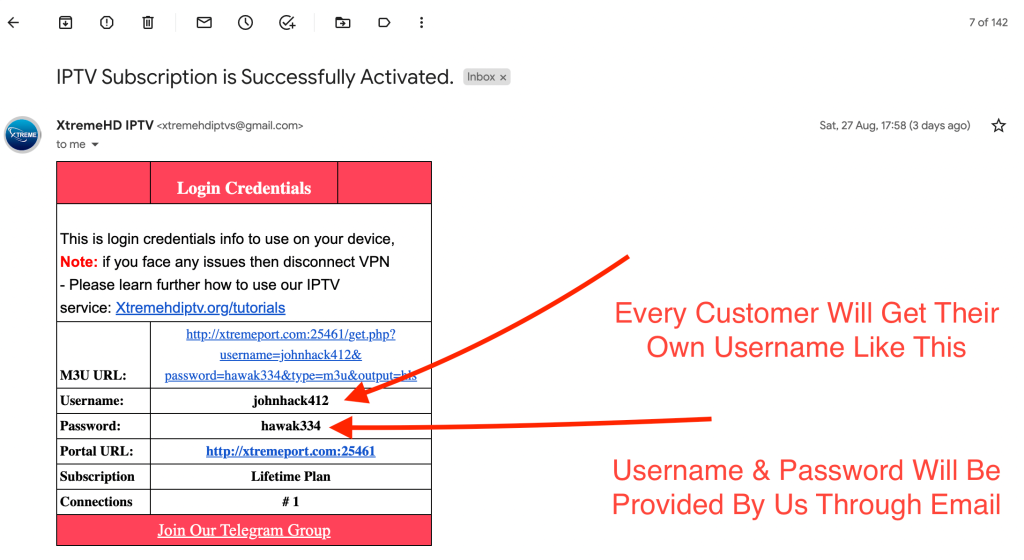Click the Lifetime Plan subscription cell
Image resolution: width=1024 pixels, height=560 pixels.
pos(291,476)
